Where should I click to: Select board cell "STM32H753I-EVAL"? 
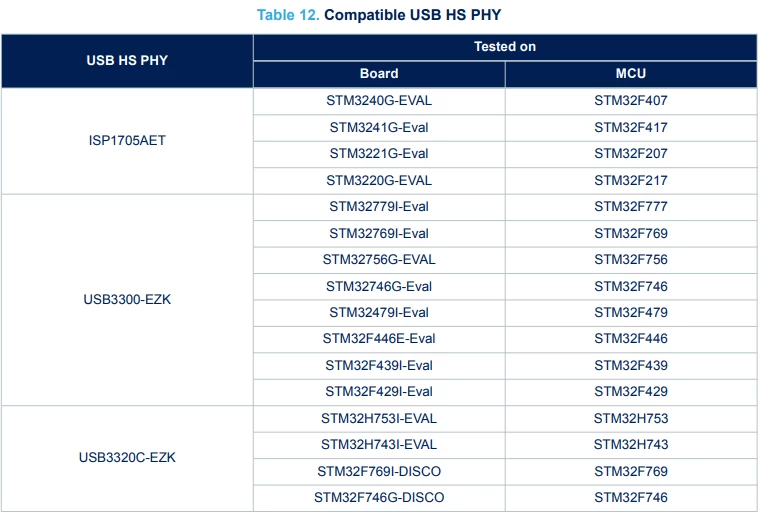click(379, 419)
